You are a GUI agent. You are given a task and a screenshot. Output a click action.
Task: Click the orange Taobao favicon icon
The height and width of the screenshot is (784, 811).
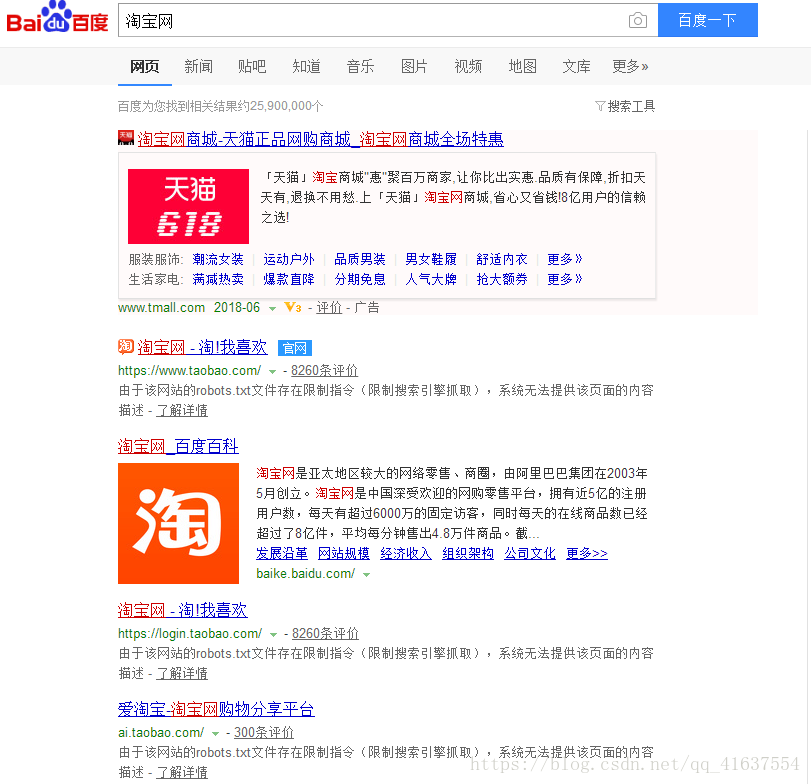click(126, 346)
